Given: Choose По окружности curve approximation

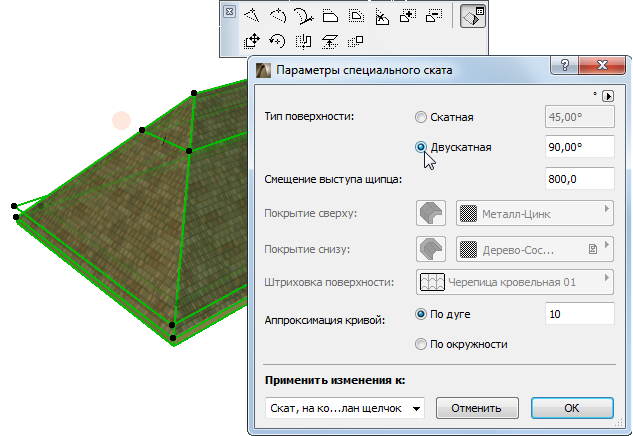Looking at the screenshot, I should (421, 344).
